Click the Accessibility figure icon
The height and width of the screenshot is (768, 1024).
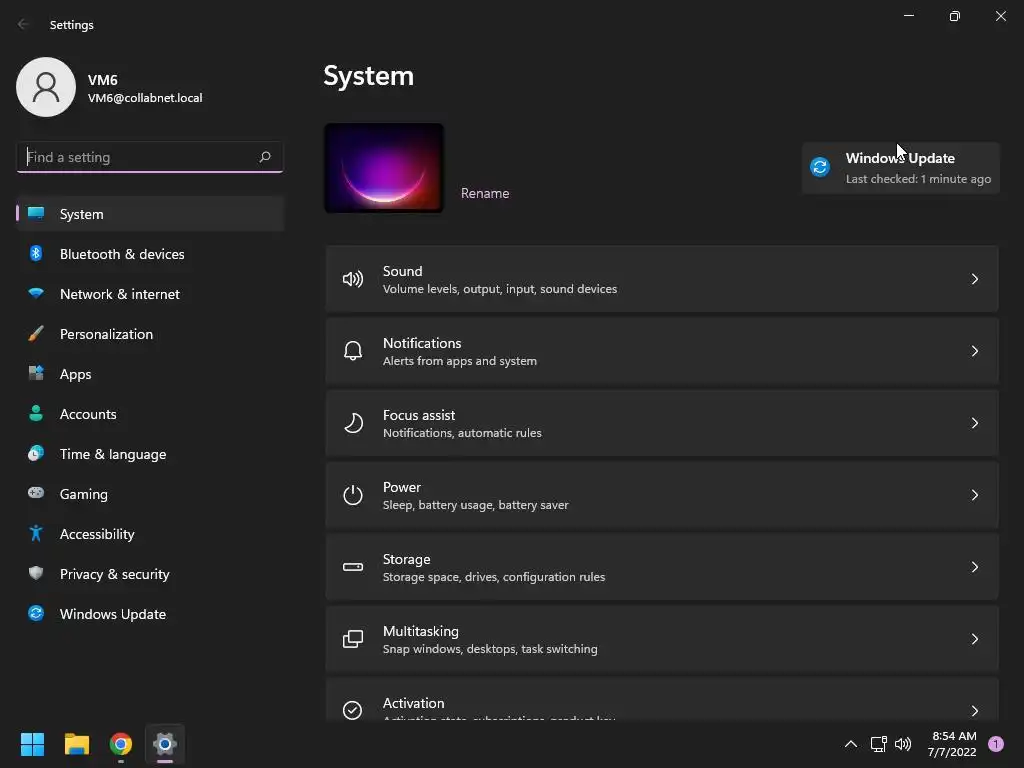click(x=36, y=534)
